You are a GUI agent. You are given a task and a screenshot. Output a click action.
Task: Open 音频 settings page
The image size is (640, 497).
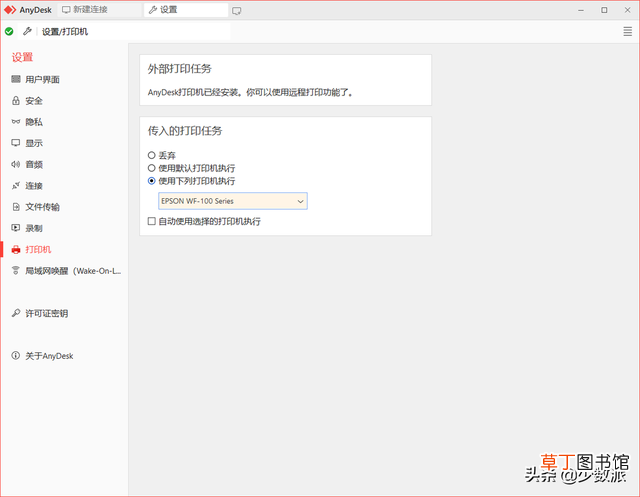(x=64, y=164)
